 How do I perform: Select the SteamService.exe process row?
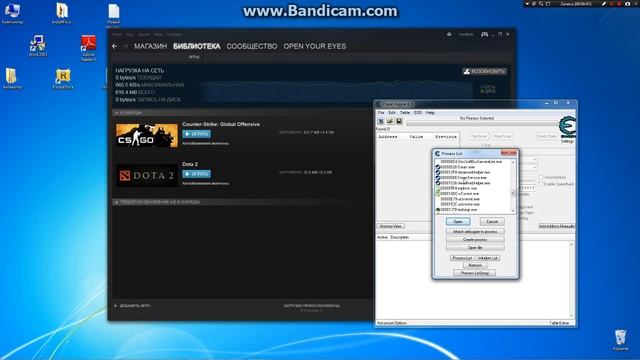pyautogui.click(x=473, y=178)
